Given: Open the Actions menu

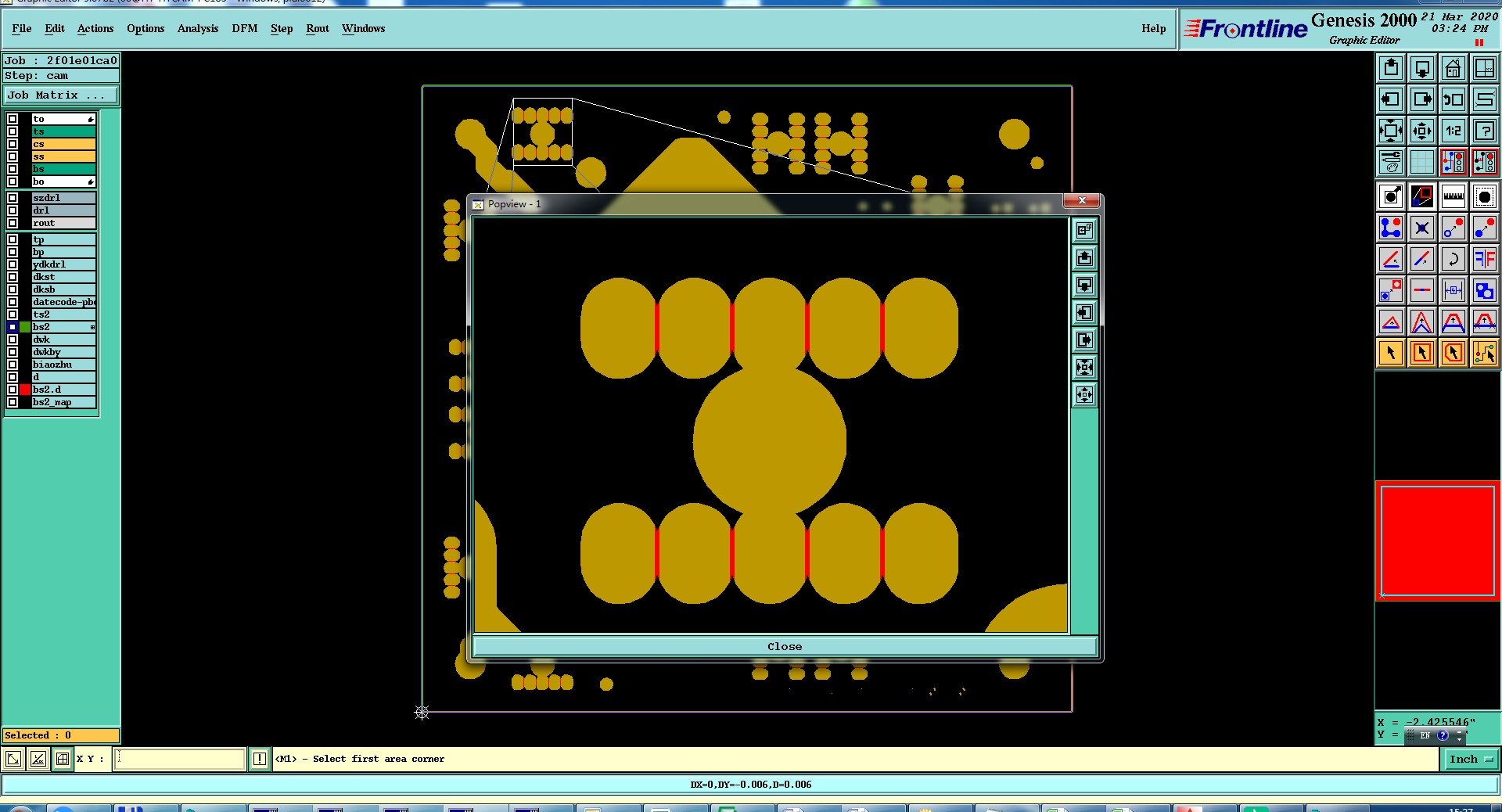Looking at the screenshot, I should pos(95,28).
